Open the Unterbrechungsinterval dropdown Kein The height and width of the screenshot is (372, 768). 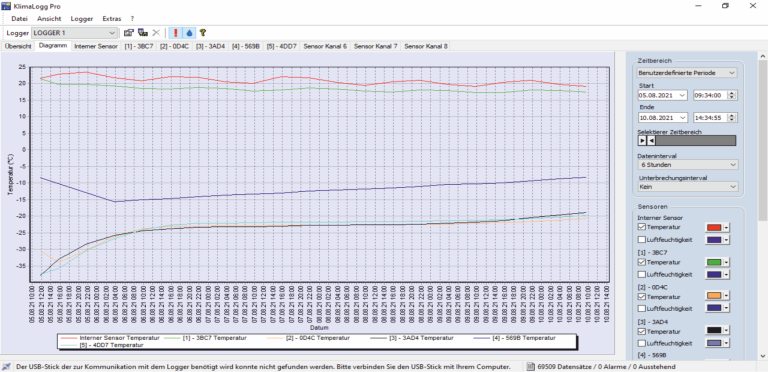point(688,186)
